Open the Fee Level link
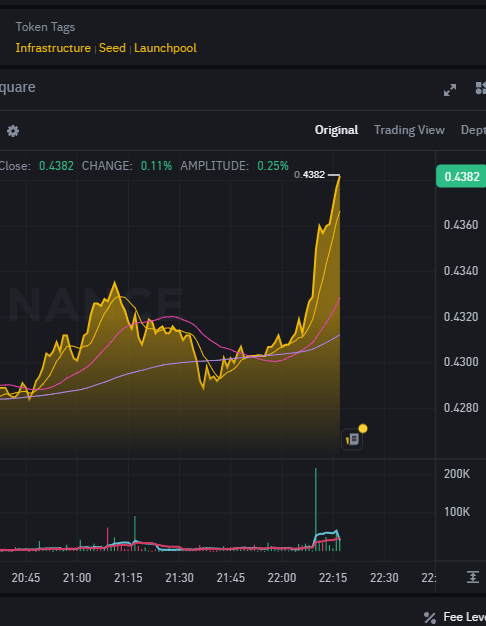The image size is (486, 626). tap(464, 617)
